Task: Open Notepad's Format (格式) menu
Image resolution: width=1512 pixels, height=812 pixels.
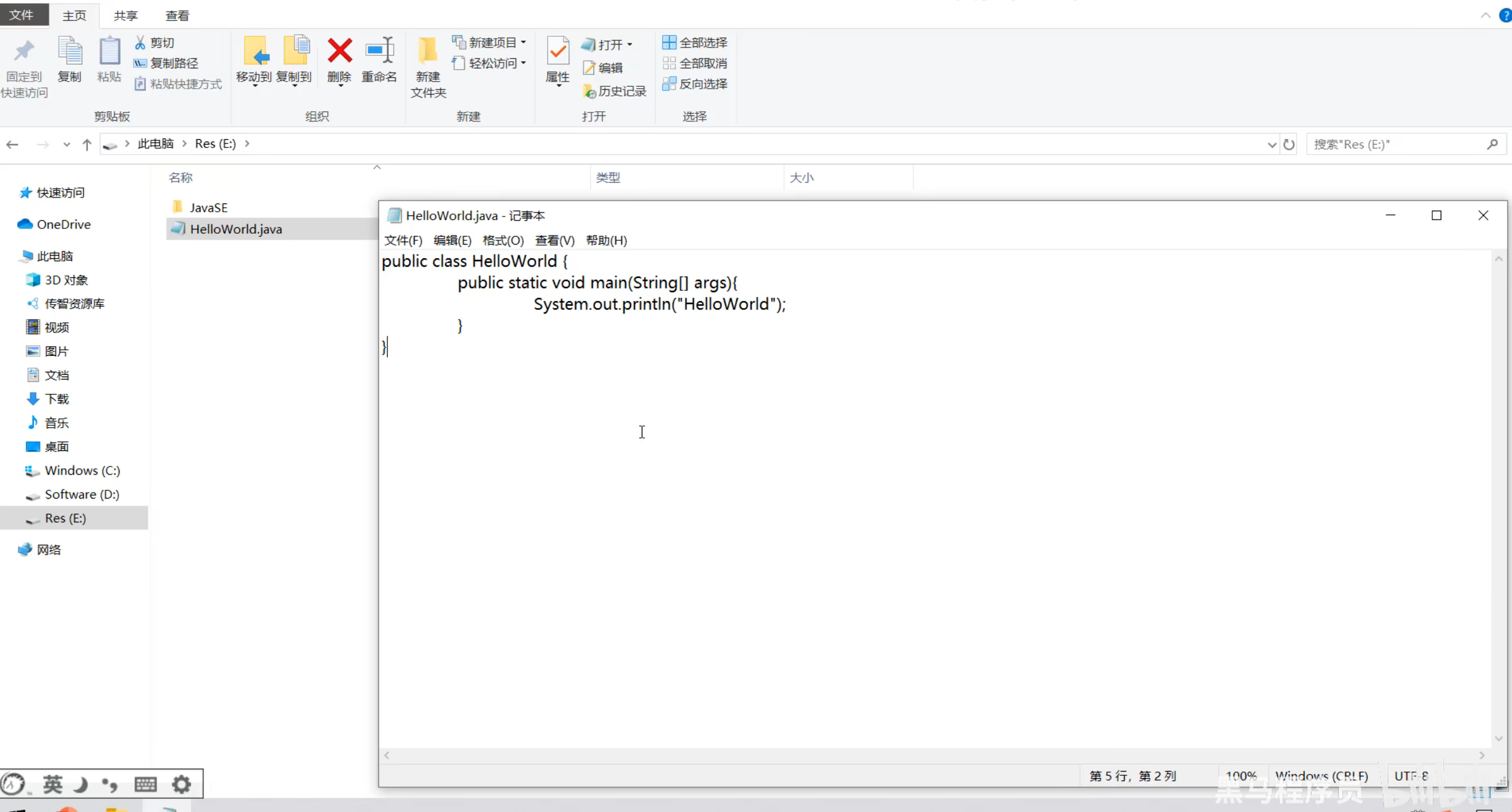Action: (x=503, y=240)
